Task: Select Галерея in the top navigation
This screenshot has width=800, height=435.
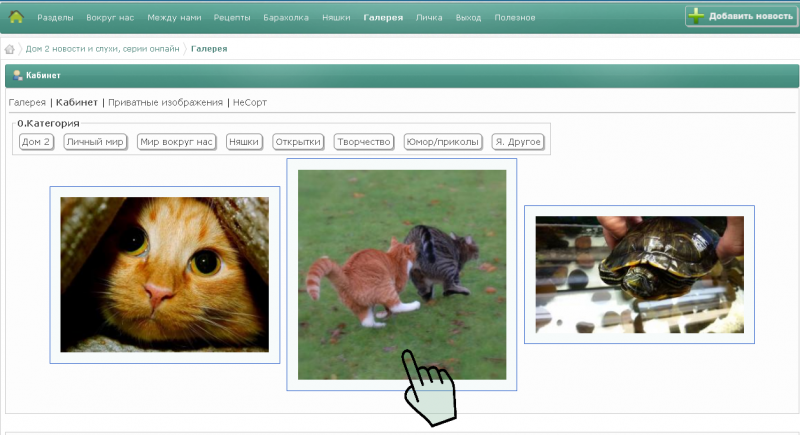Action: point(383,17)
